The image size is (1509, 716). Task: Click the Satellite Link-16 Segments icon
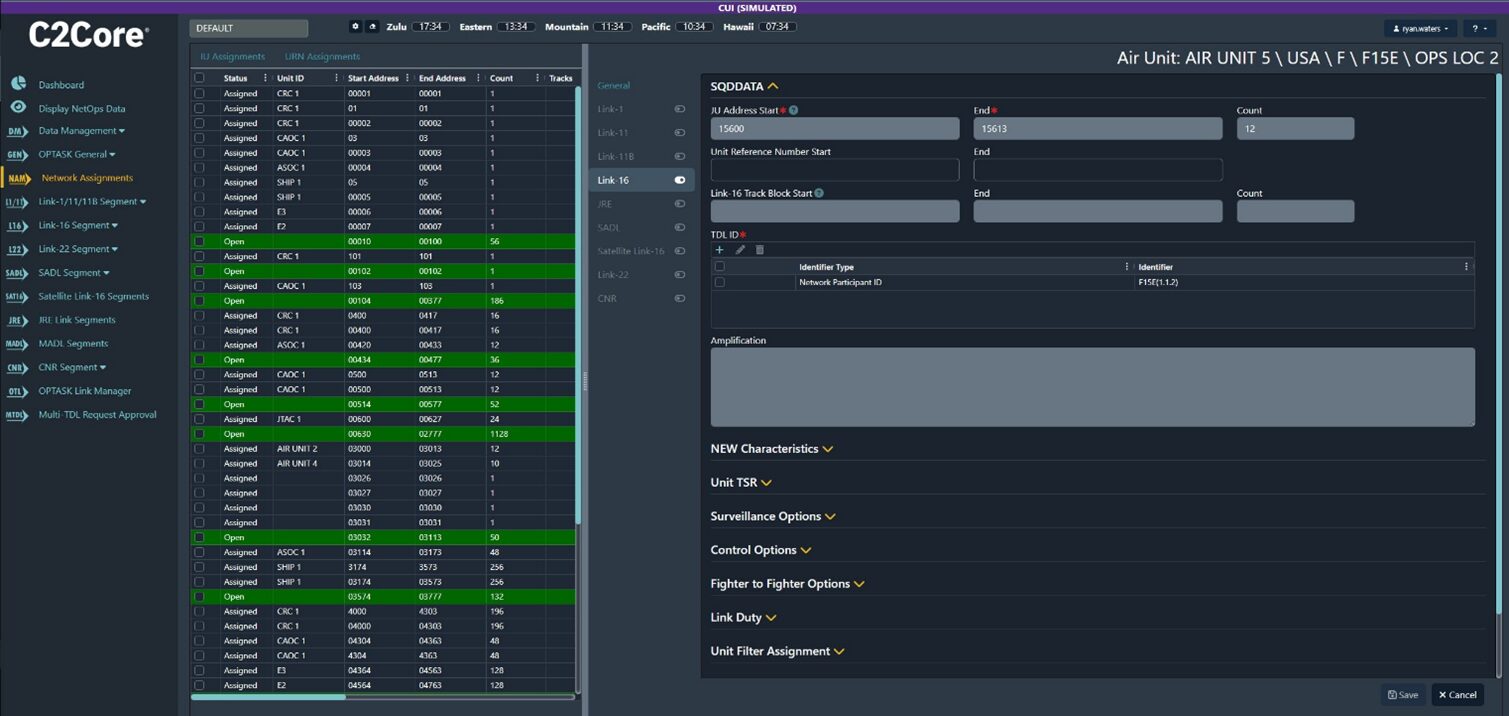[x=17, y=297]
